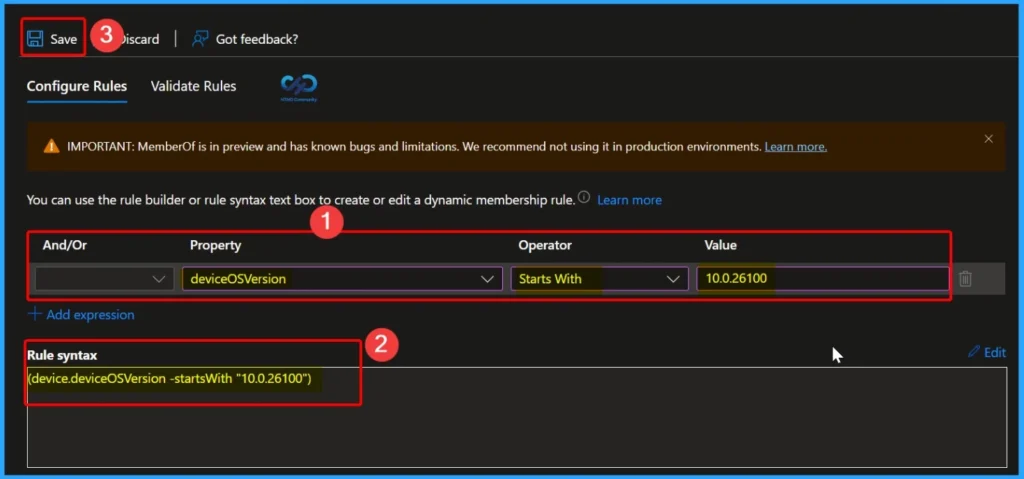This screenshot has height=479, width=1024.
Task: Click warning triangle icon in banner
Action: 52,146
